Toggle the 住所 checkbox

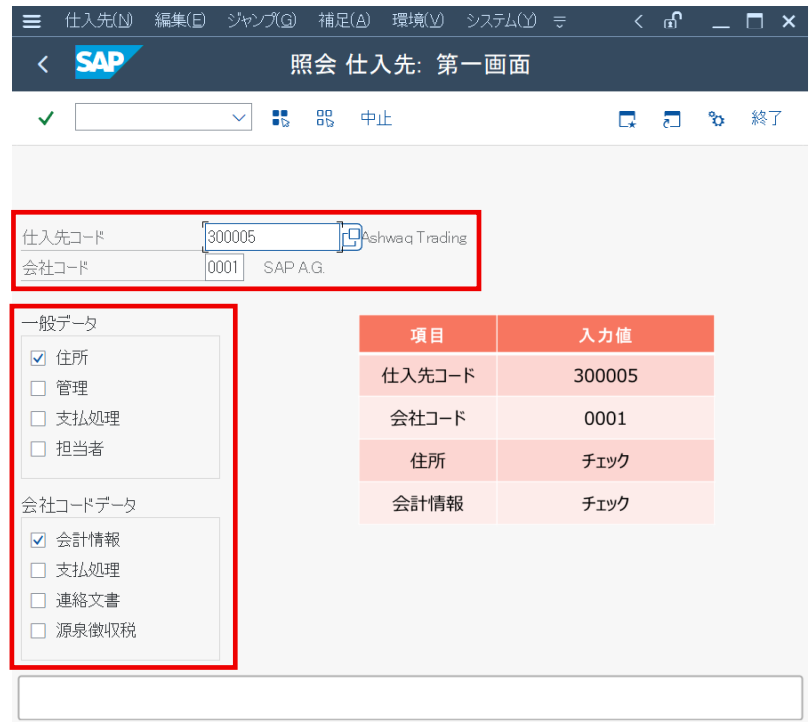point(38,358)
